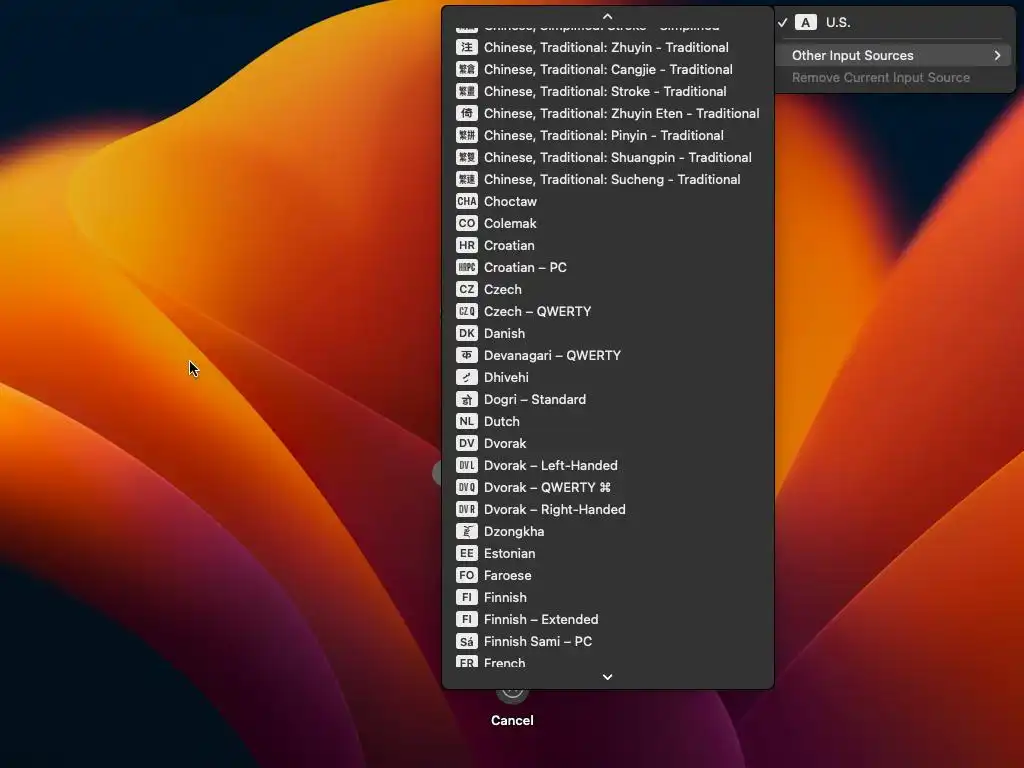Choose Dvorak – QWERTY ⌘ layout
This screenshot has width=1024, height=768.
click(607, 487)
